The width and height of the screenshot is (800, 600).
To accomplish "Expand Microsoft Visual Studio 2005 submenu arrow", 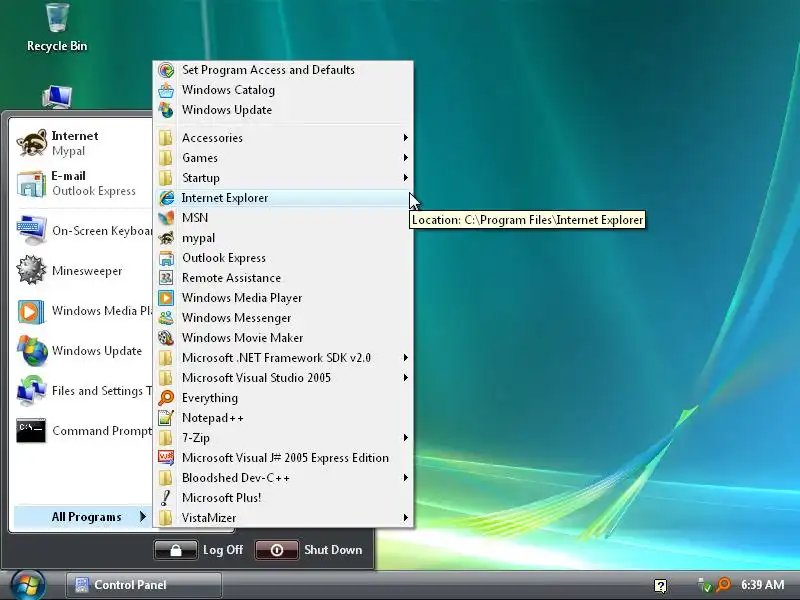I will click(406, 378).
